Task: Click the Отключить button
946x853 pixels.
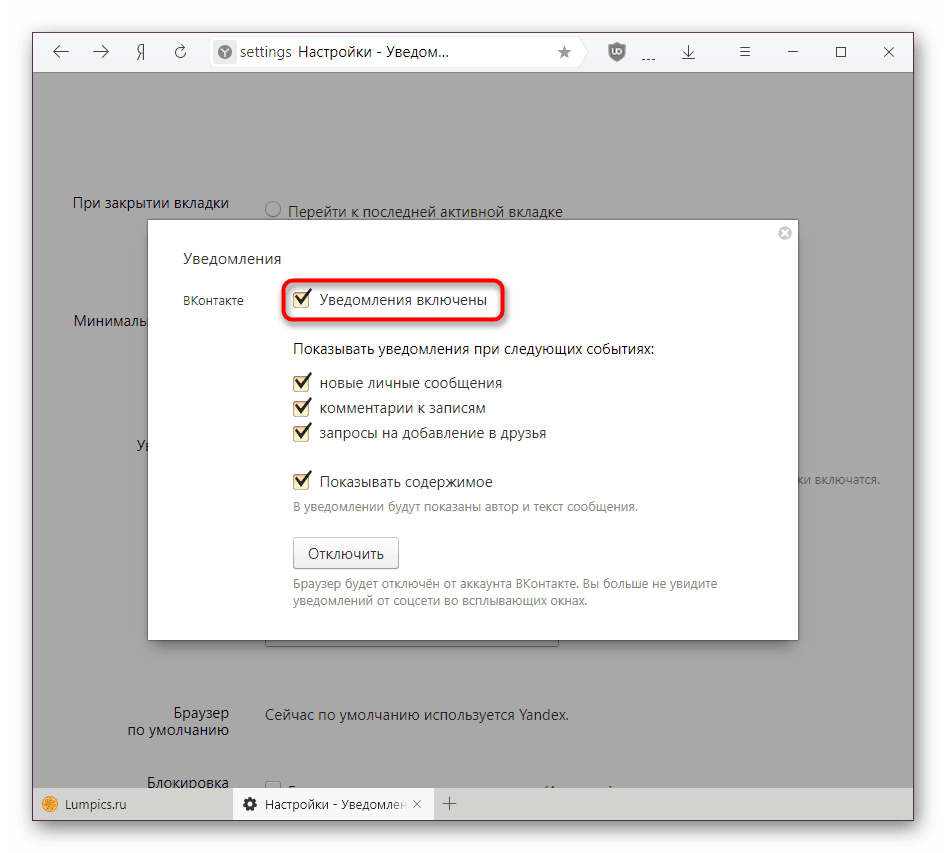Action: coord(346,553)
